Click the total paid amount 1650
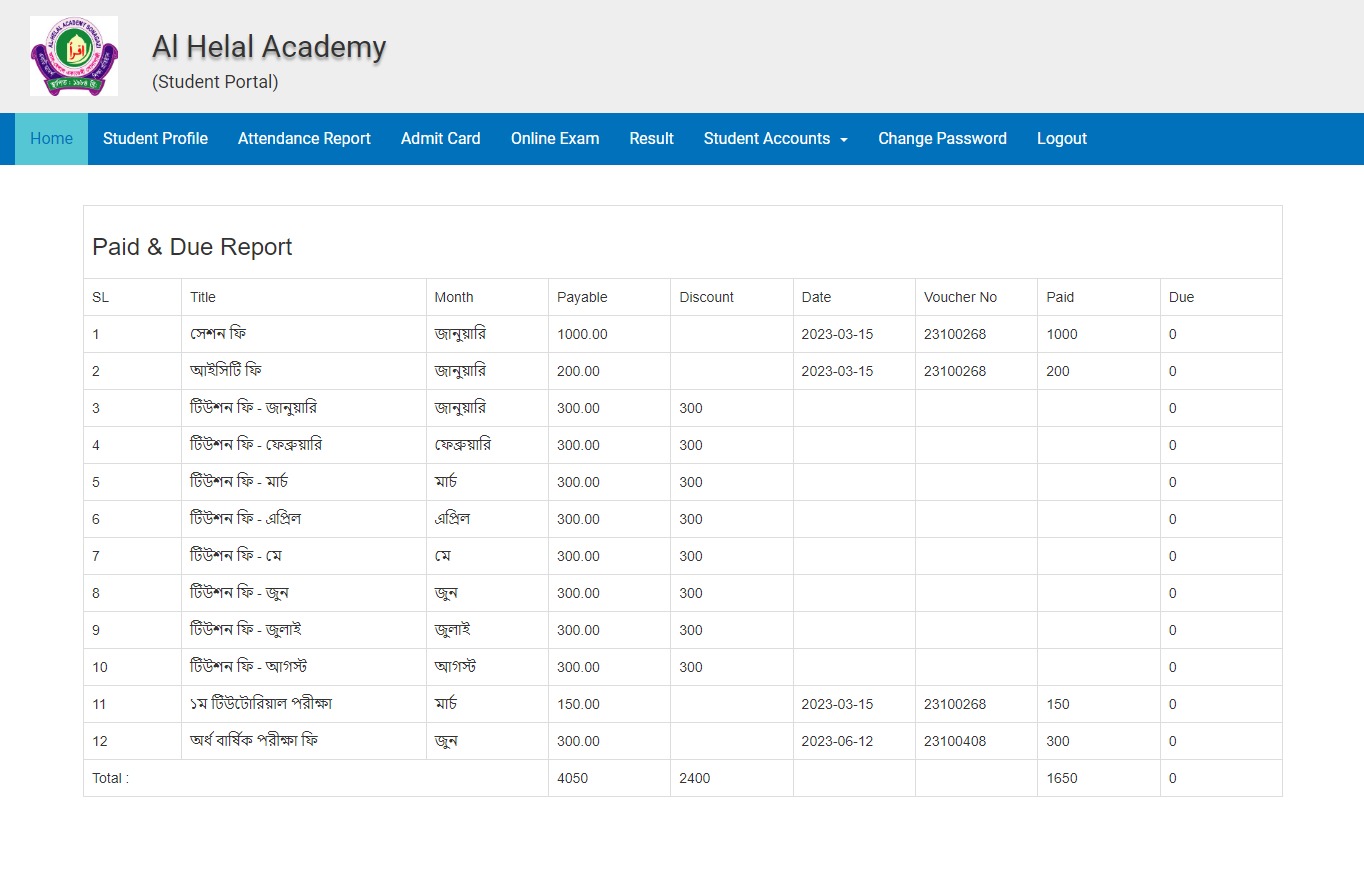This screenshot has height=872, width=1364. point(1062,778)
